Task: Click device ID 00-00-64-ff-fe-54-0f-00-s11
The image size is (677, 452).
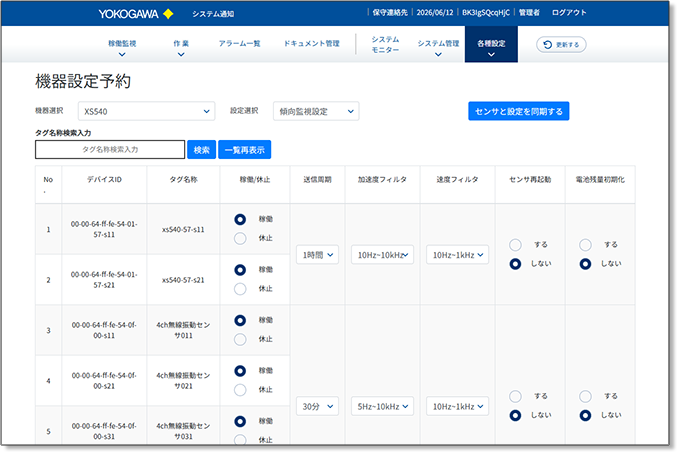Action: tap(104, 330)
